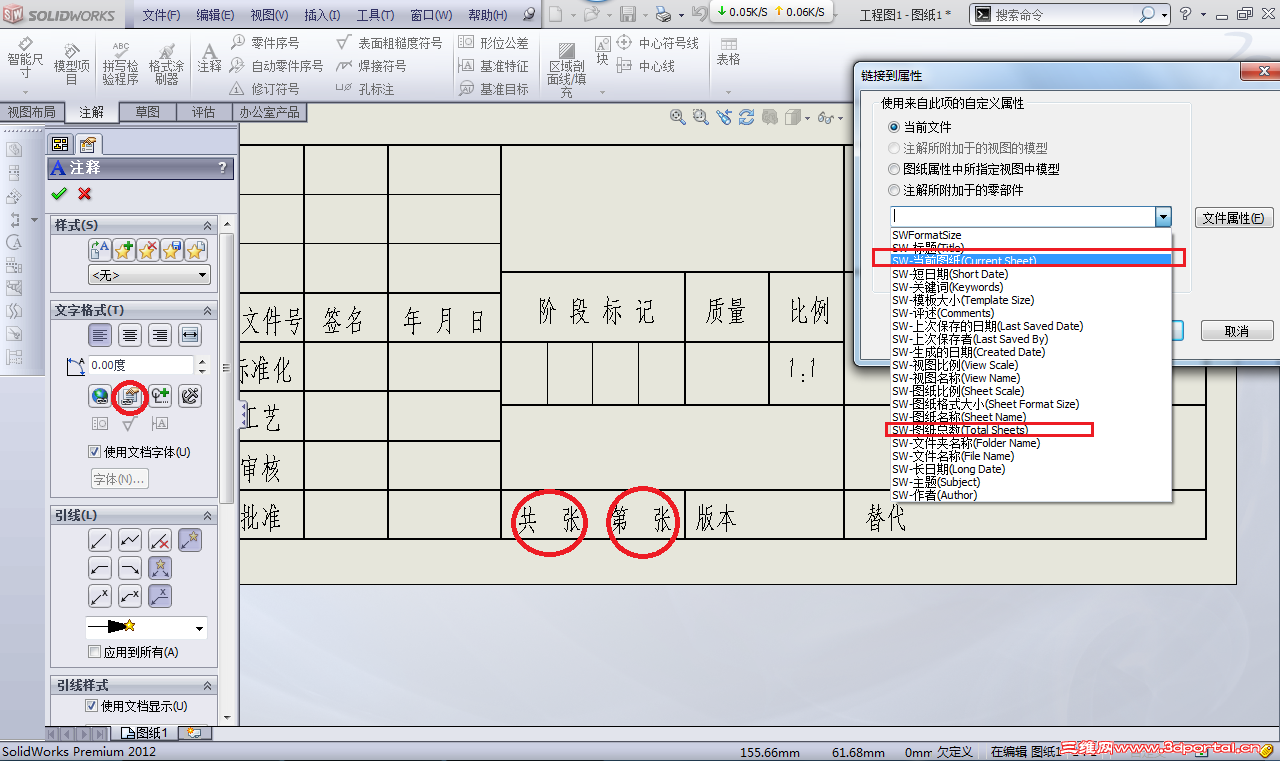The image size is (1280, 761).
Task: Switch to the 草图 ribbon tab
Action: click(x=146, y=112)
